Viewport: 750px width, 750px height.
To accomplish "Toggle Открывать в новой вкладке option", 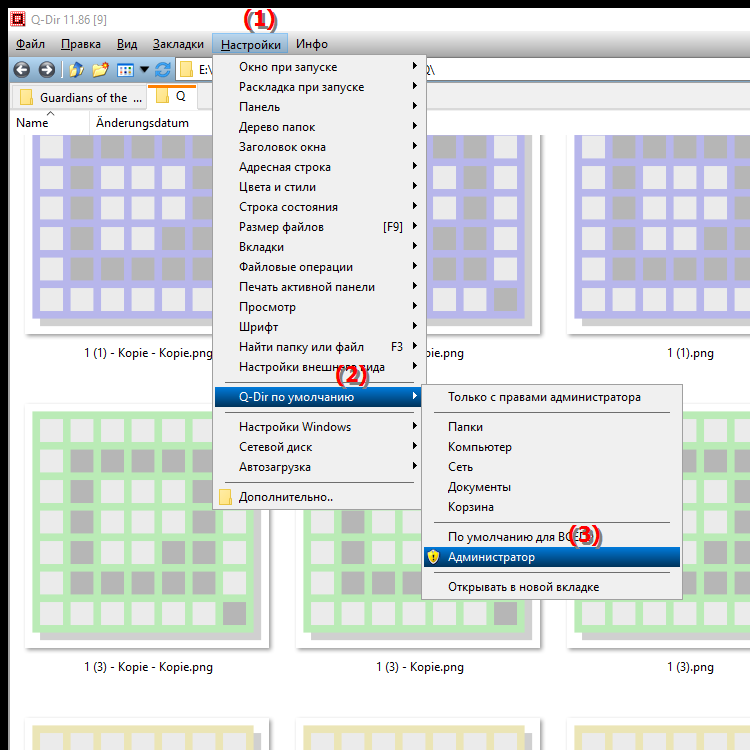I will pyautogui.click(x=551, y=587).
